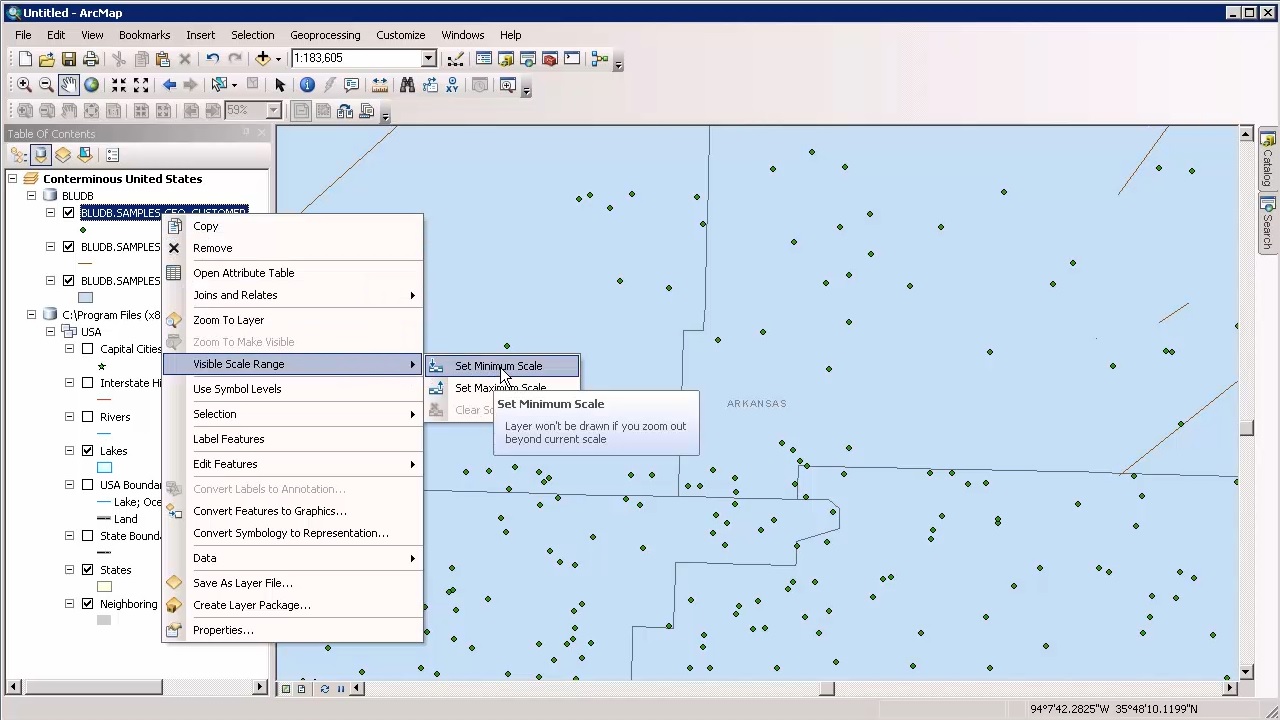This screenshot has height=720, width=1280.
Task: Save the map document
Action: coord(69,59)
